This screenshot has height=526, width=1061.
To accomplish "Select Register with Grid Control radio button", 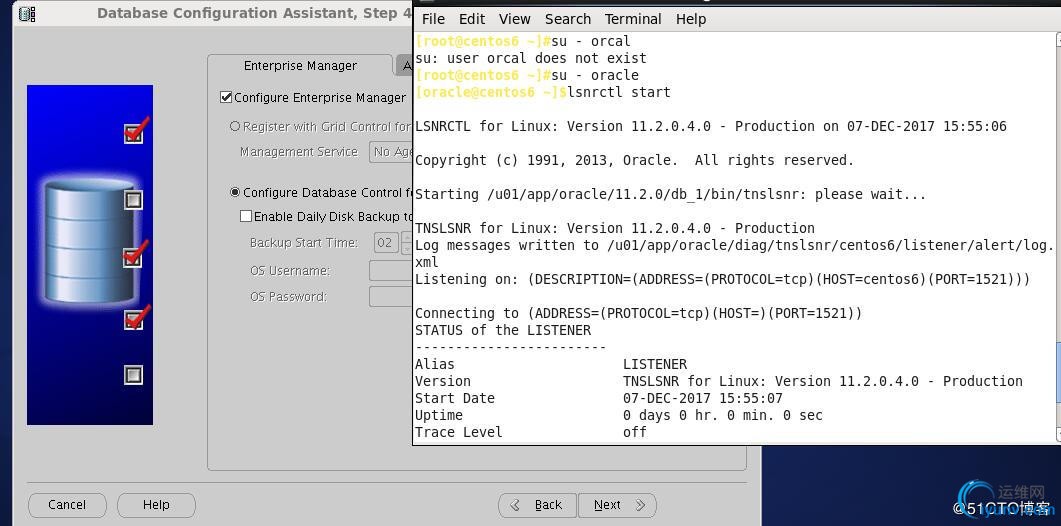I will tap(235, 127).
